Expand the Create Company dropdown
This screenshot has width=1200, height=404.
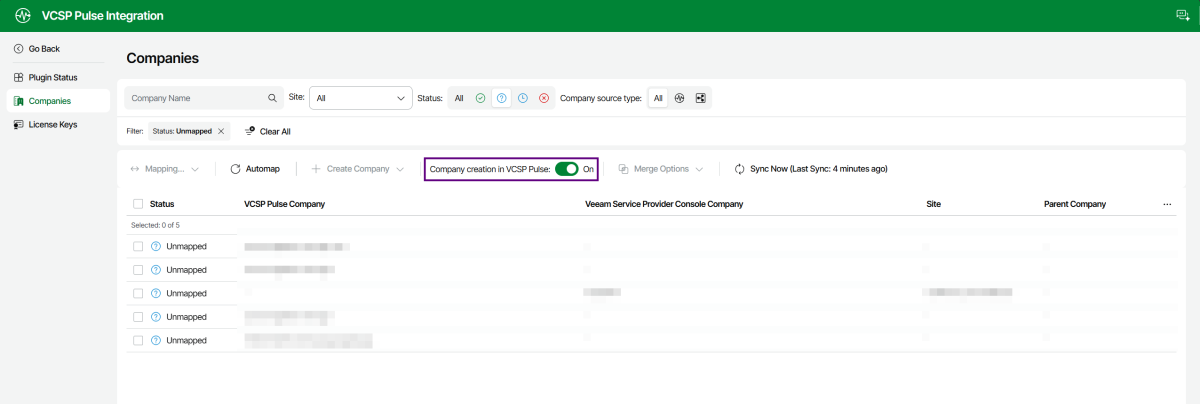pyautogui.click(x=358, y=169)
